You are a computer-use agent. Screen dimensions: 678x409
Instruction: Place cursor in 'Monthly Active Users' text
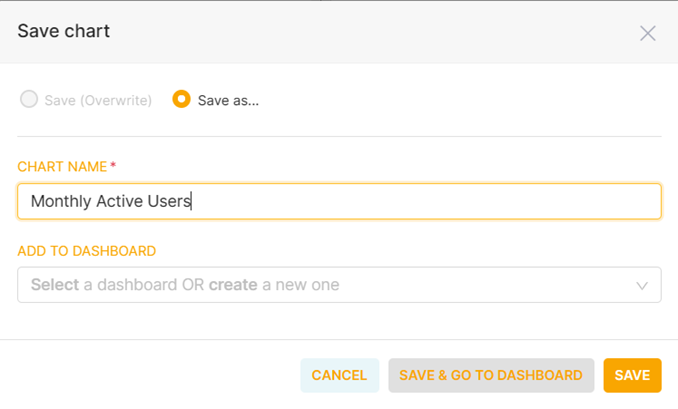[x=111, y=201]
